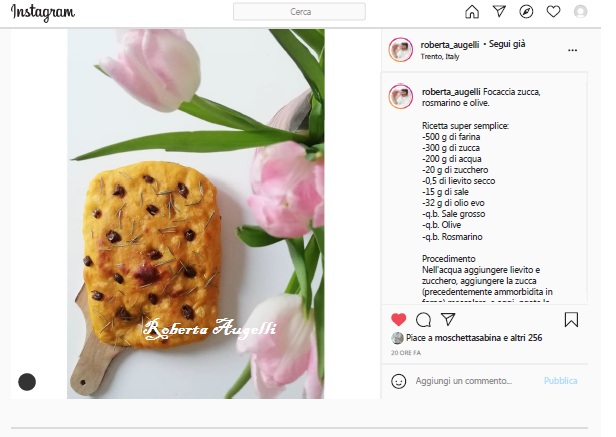Open your profile avatar in header
Viewport: 616px width, 437px height.
(580, 11)
